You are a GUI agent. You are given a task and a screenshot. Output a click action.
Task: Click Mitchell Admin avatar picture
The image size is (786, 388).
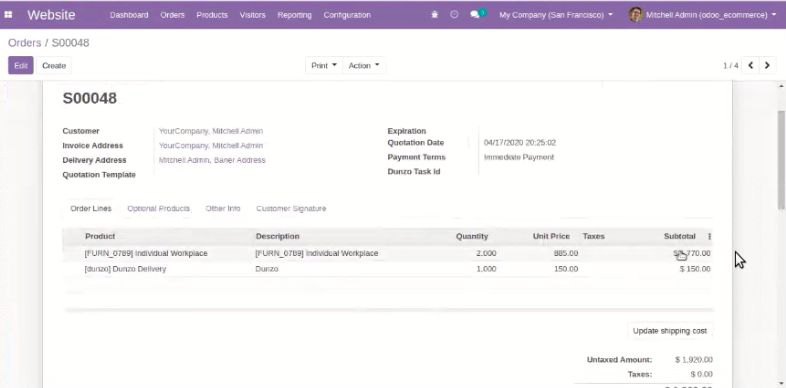(x=636, y=15)
